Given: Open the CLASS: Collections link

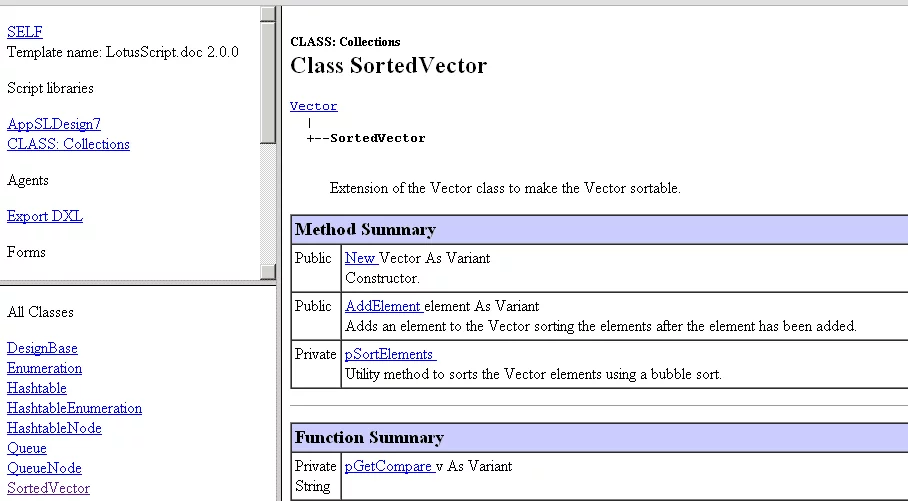Looking at the screenshot, I should click(68, 144).
